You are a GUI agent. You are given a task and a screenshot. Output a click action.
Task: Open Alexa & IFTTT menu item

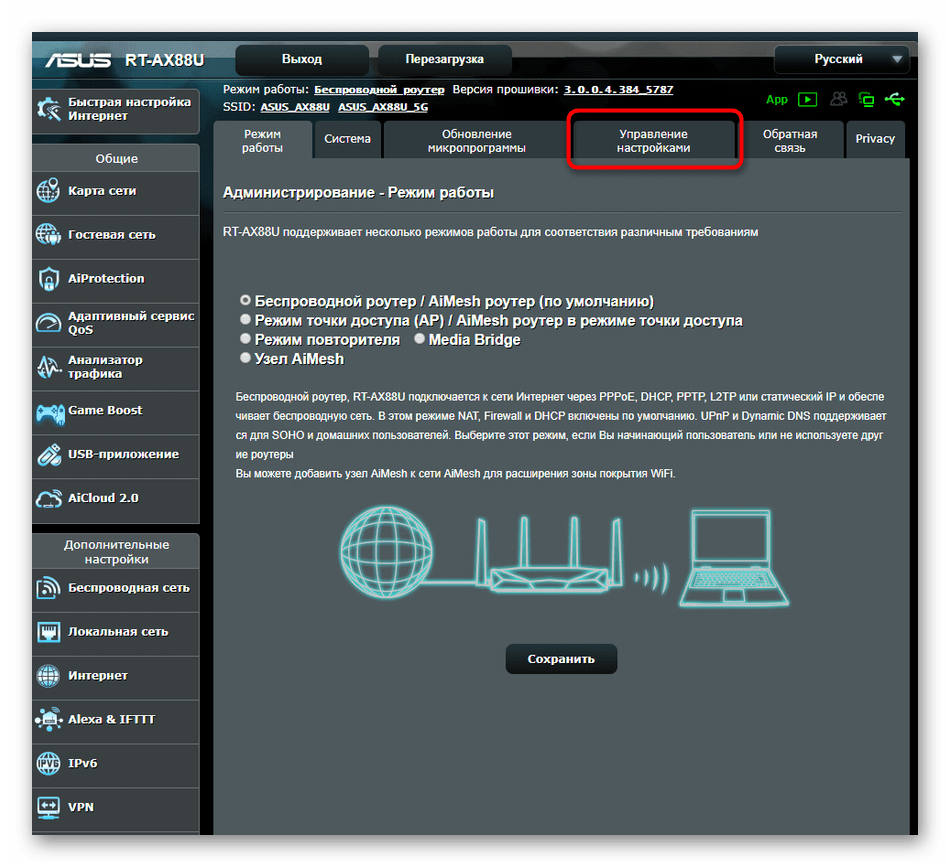(x=116, y=720)
